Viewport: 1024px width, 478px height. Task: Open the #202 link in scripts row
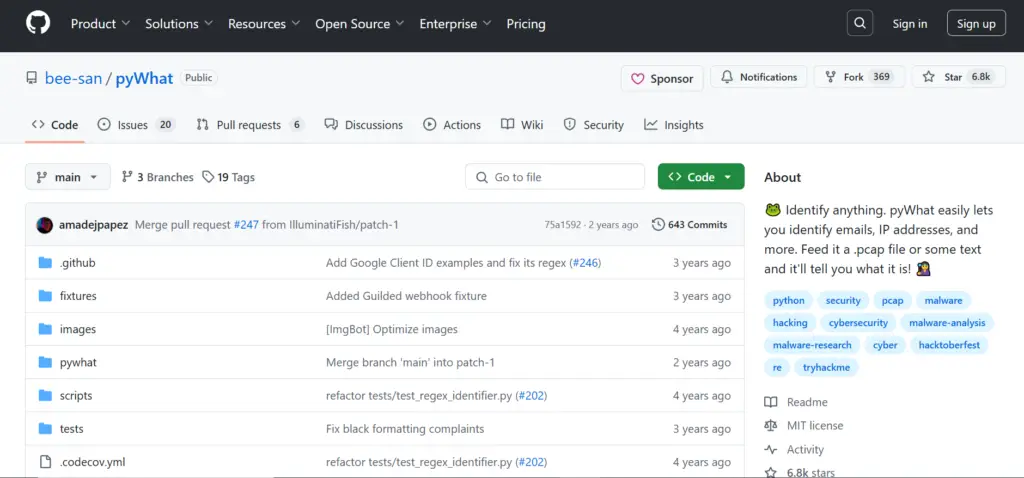pyautogui.click(x=531, y=396)
